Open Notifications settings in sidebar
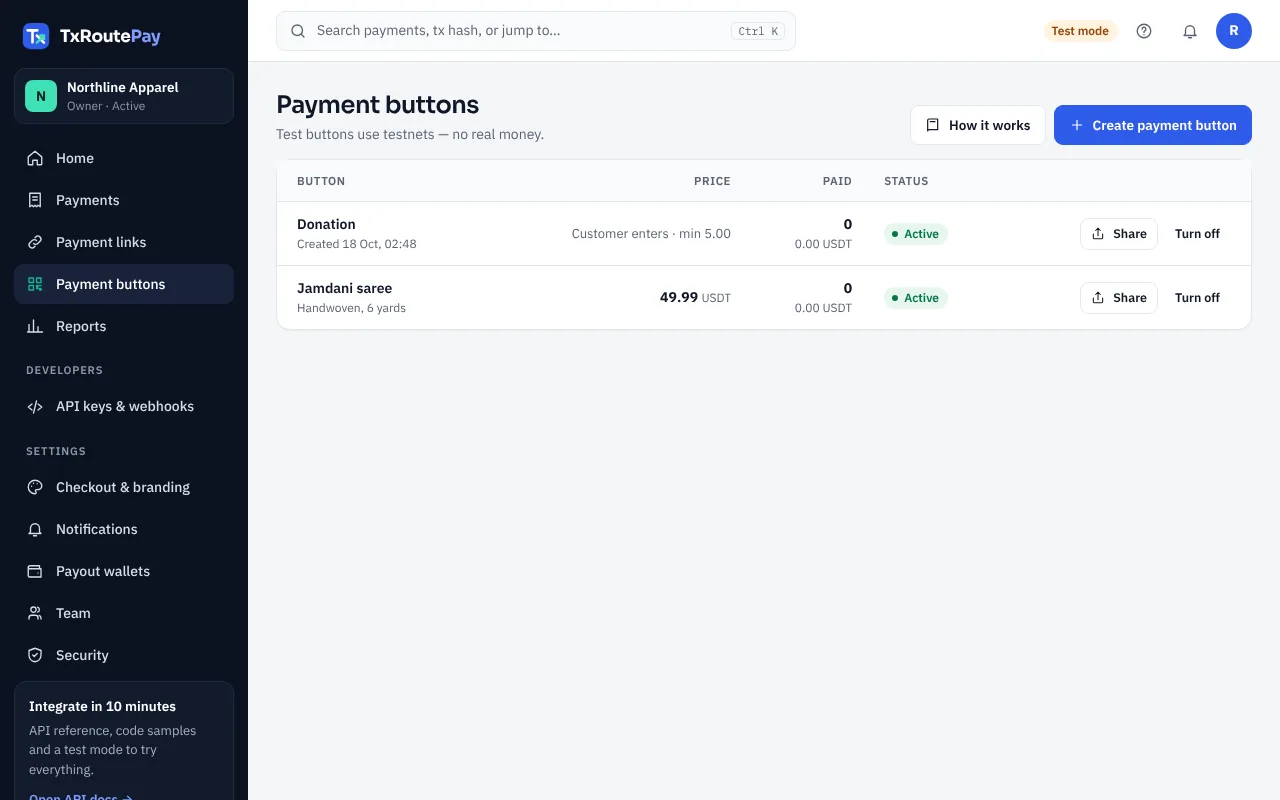Viewport: 1280px width, 800px height. [x=124, y=529]
